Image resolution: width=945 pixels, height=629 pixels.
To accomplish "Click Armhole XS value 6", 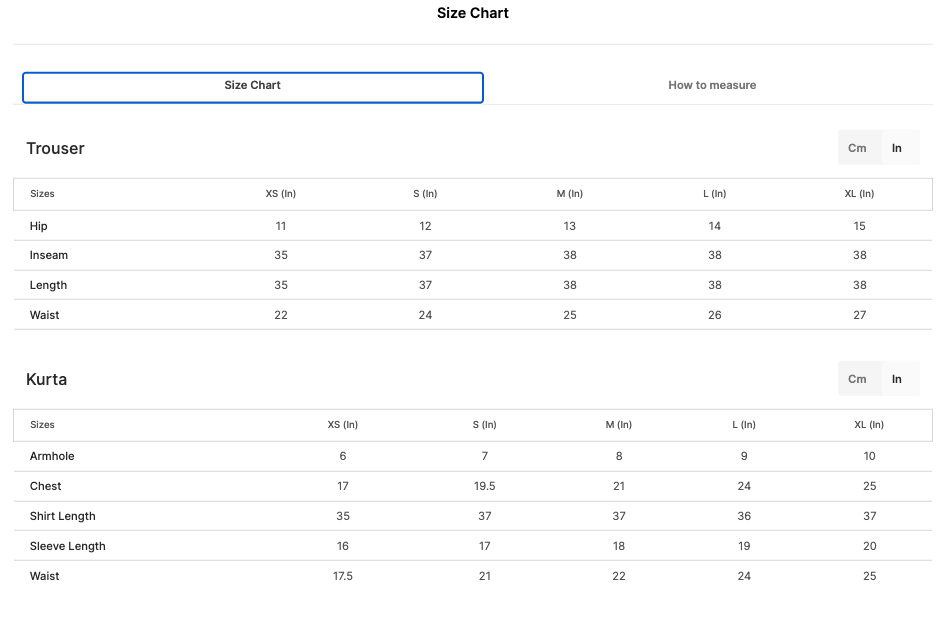I will point(343,456).
